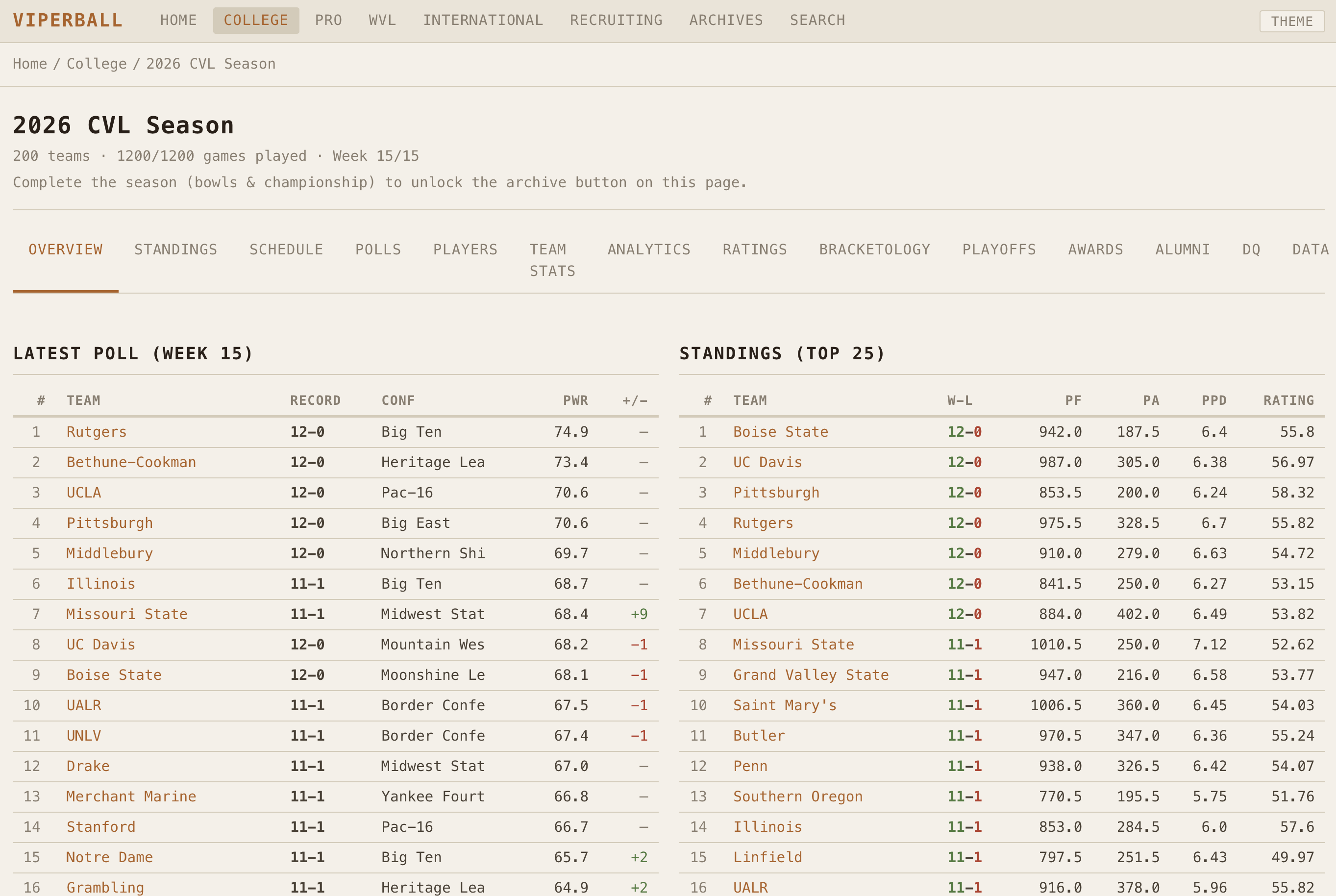
Task: Switch to the SCHEDULE tab
Action: tap(286, 249)
